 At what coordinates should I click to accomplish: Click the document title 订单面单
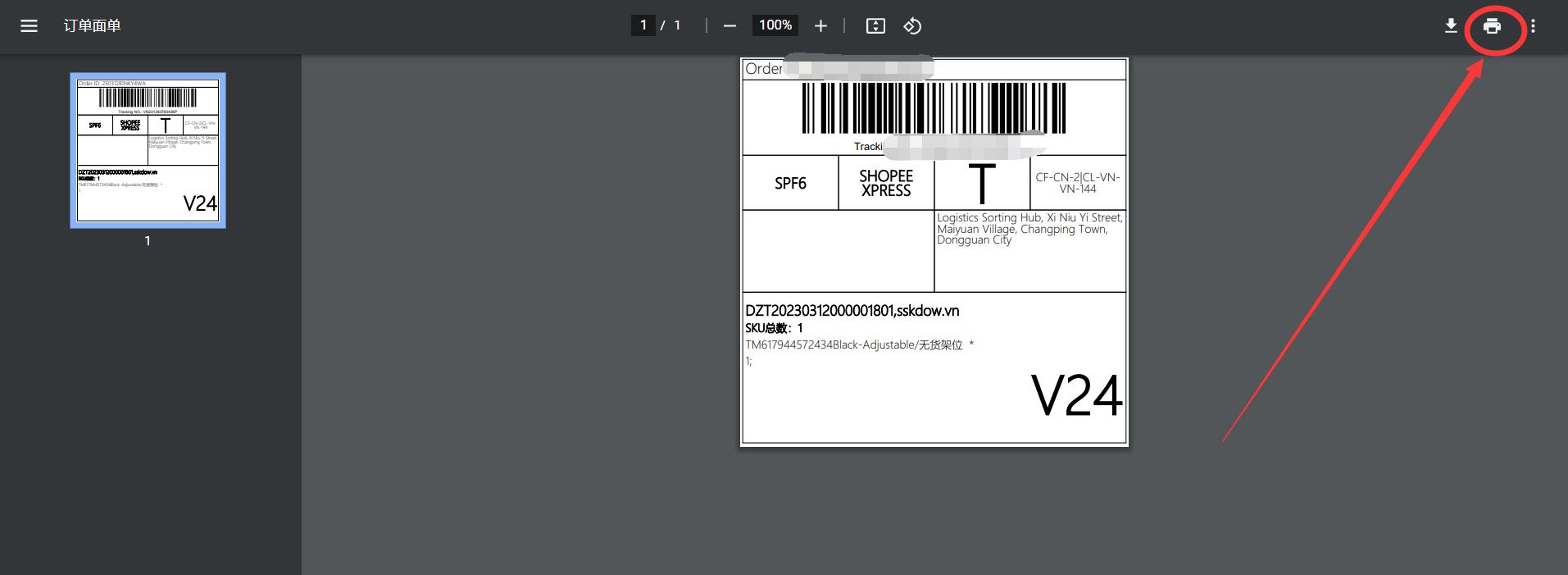point(93,26)
